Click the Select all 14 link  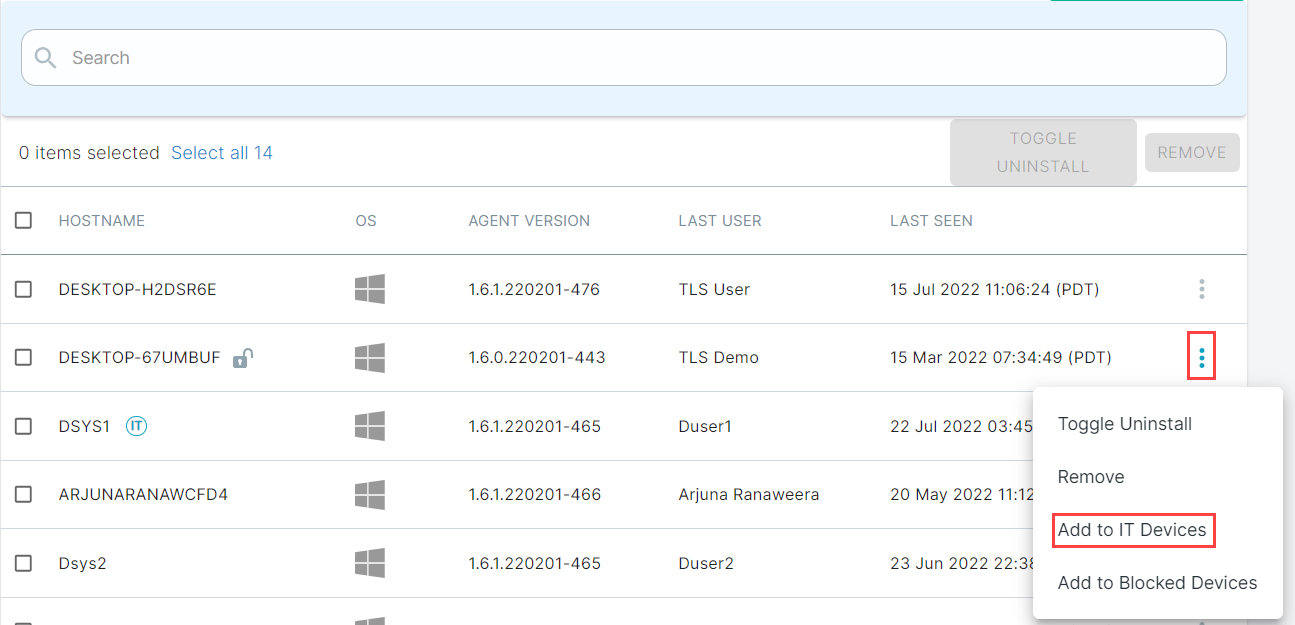pos(221,152)
